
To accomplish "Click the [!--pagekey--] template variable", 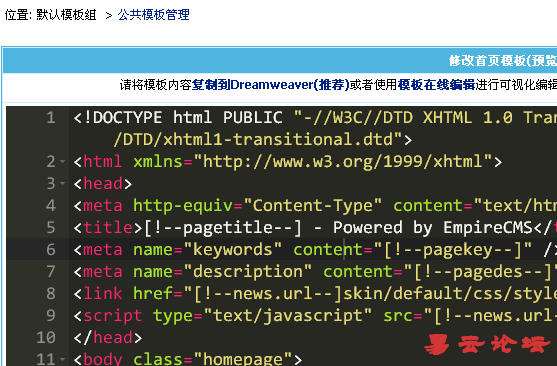I will 452,250.
